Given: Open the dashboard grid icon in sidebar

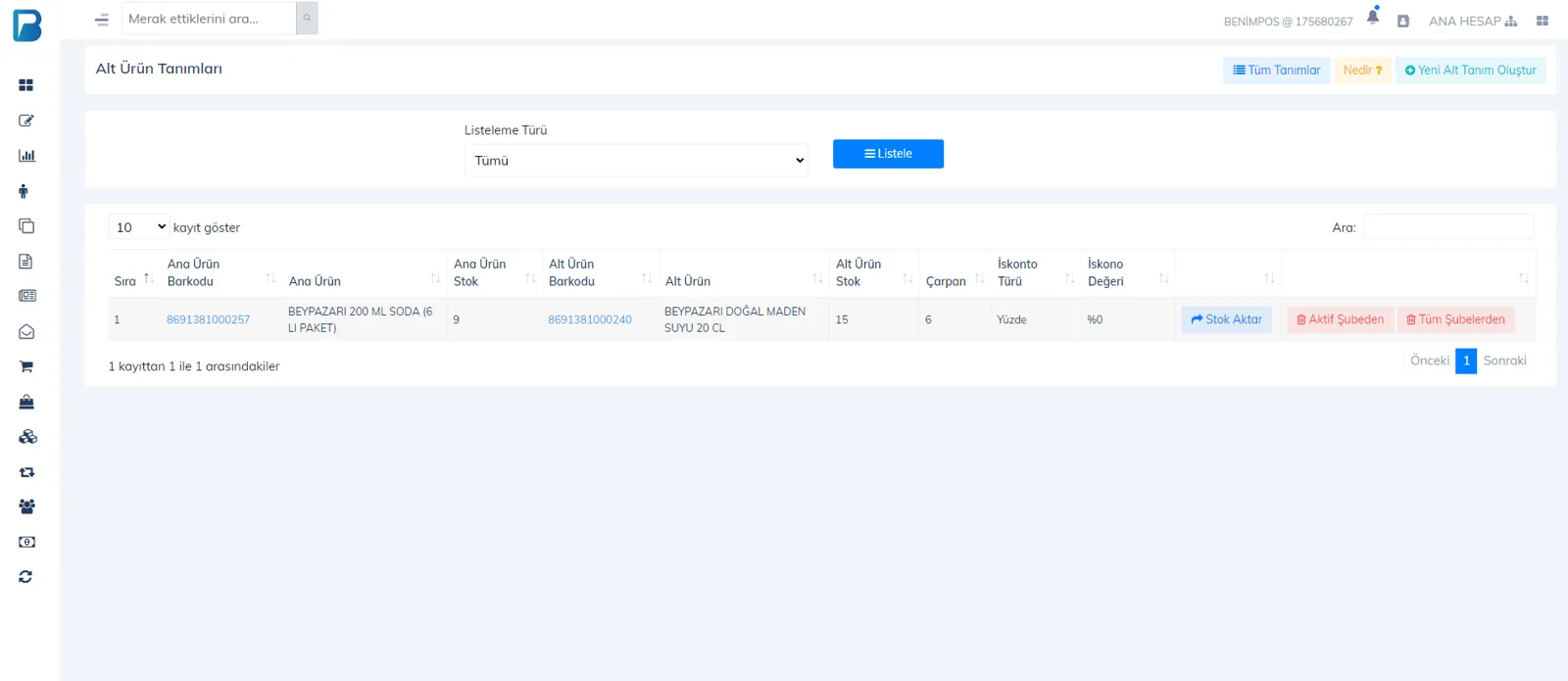Looking at the screenshot, I should [26, 85].
